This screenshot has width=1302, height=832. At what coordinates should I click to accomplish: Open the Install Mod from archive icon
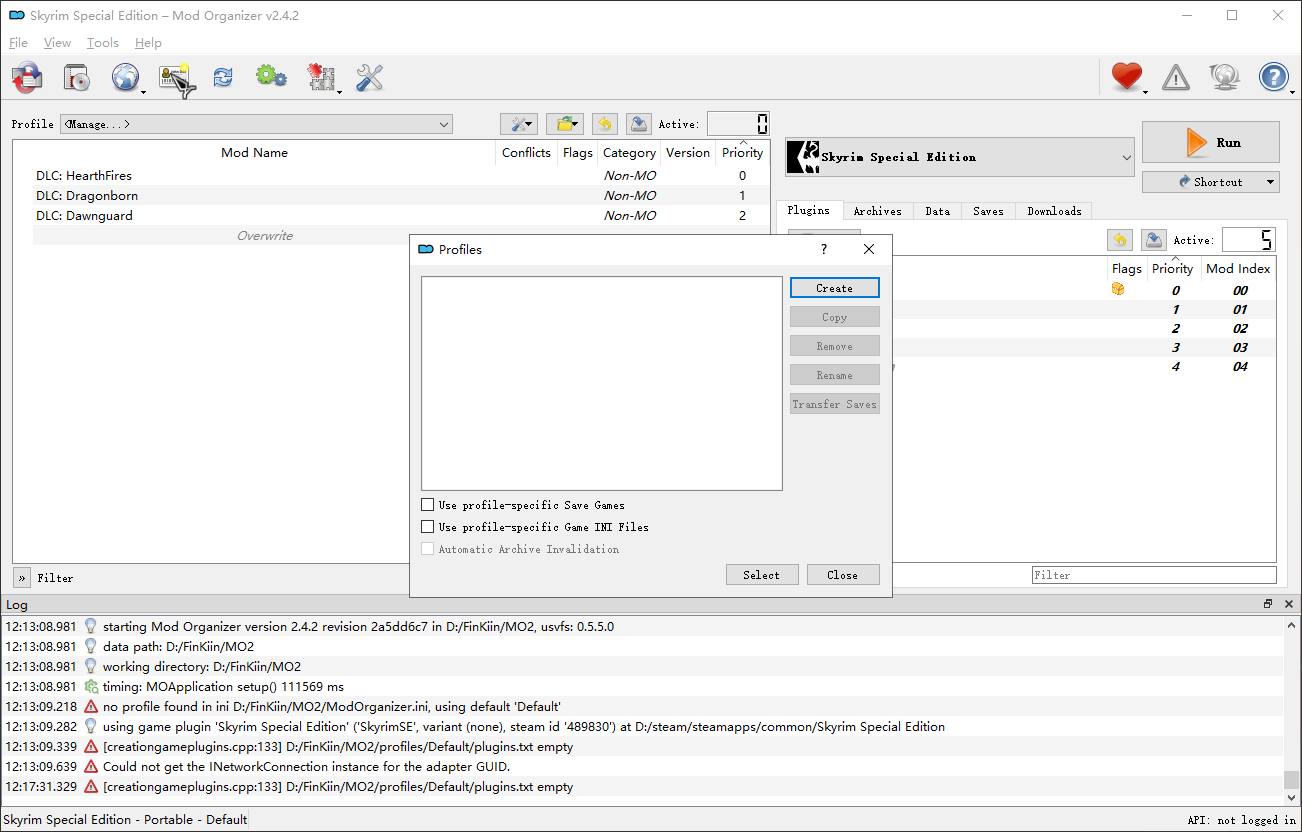tap(77, 77)
